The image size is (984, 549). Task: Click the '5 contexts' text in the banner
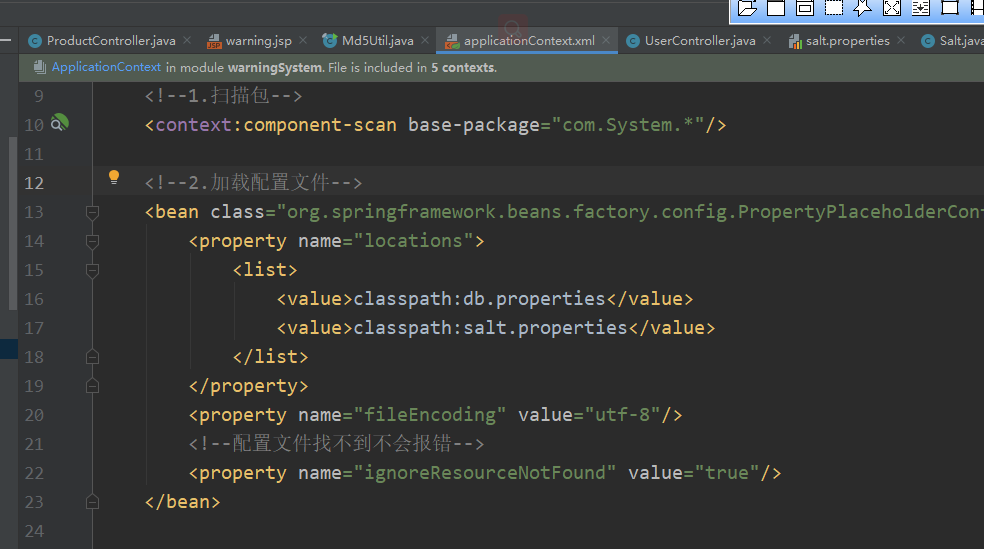(463, 68)
